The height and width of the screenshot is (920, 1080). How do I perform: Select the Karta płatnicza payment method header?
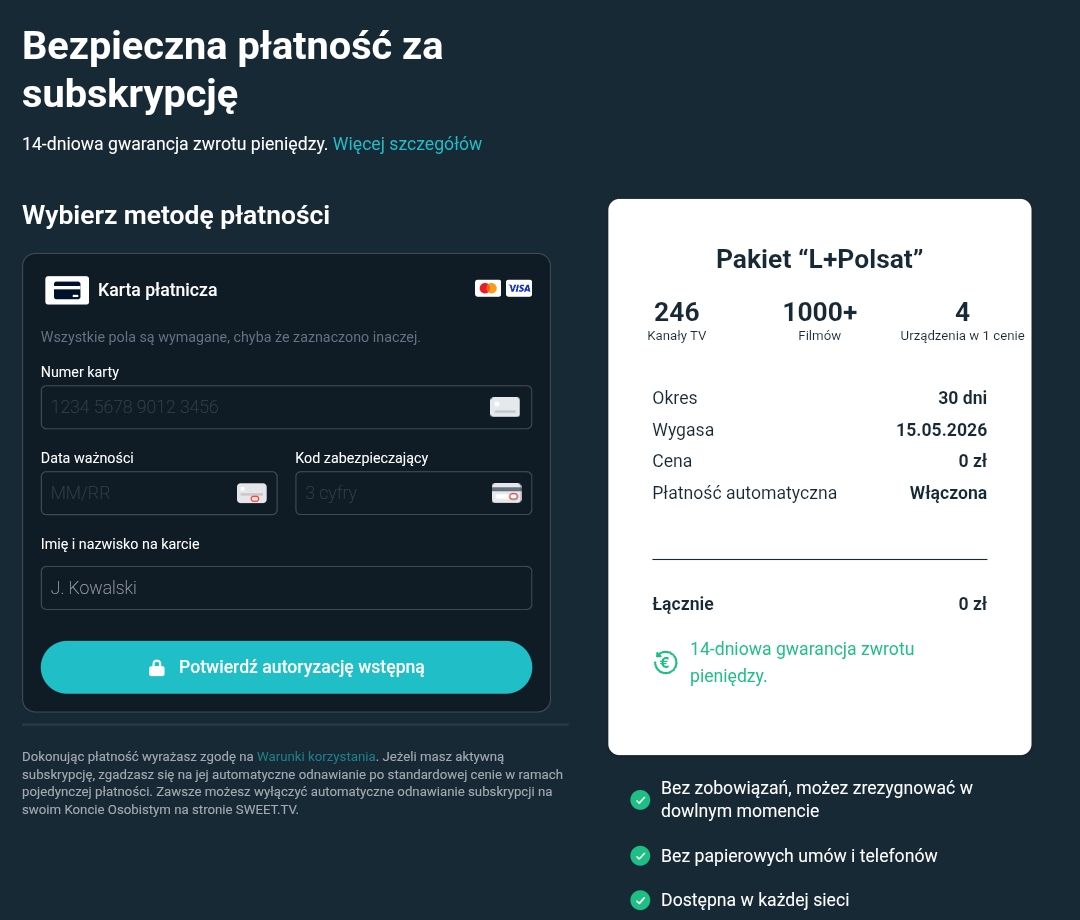(x=157, y=290)
